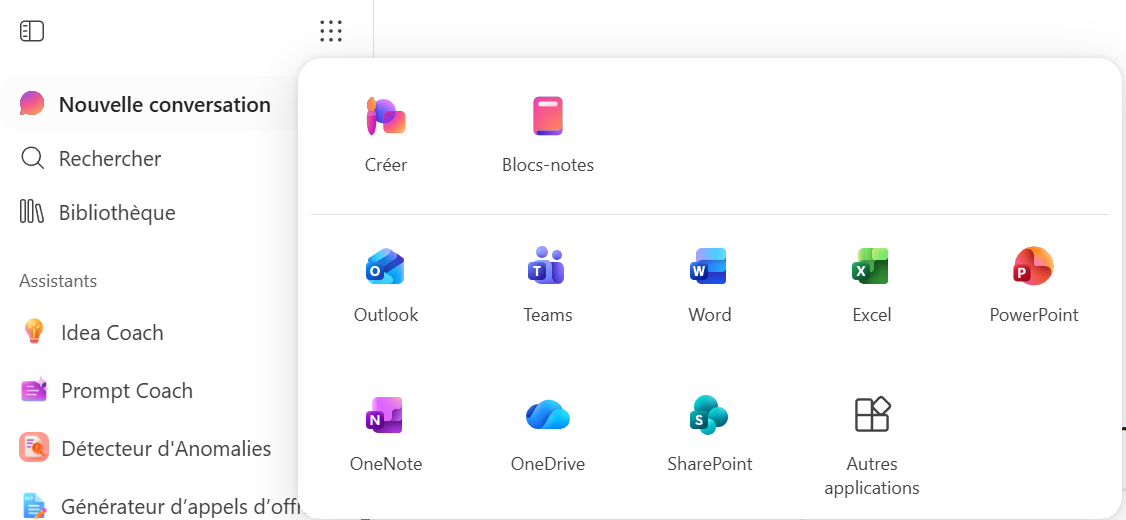
Task: Click the Prompt Coach icon
Action: [x=34, y=390]
